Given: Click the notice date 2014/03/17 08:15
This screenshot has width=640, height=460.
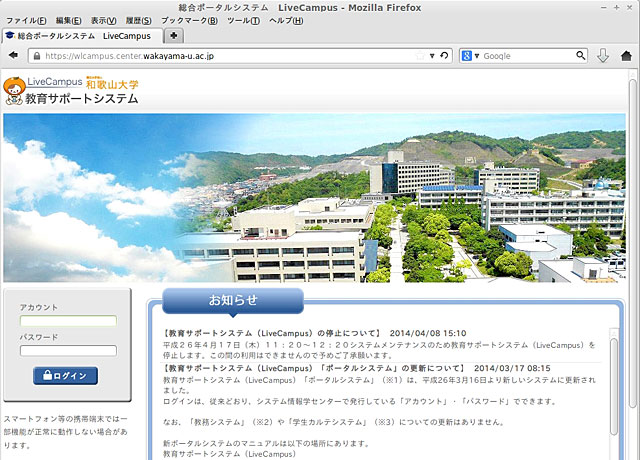Looking at the screenshot, I should coord(512,368).
